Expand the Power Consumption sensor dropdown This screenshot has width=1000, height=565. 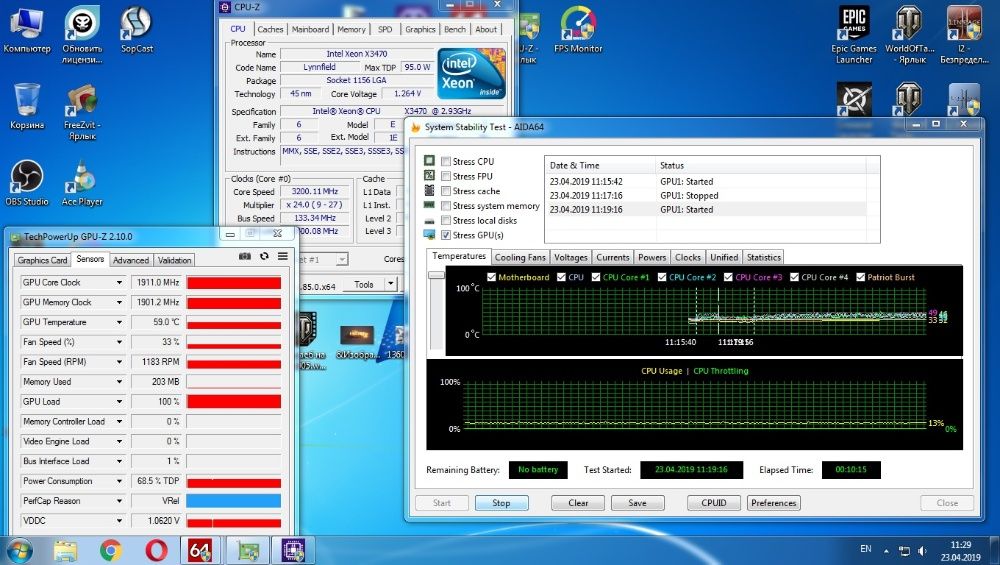tap(119, 481)
